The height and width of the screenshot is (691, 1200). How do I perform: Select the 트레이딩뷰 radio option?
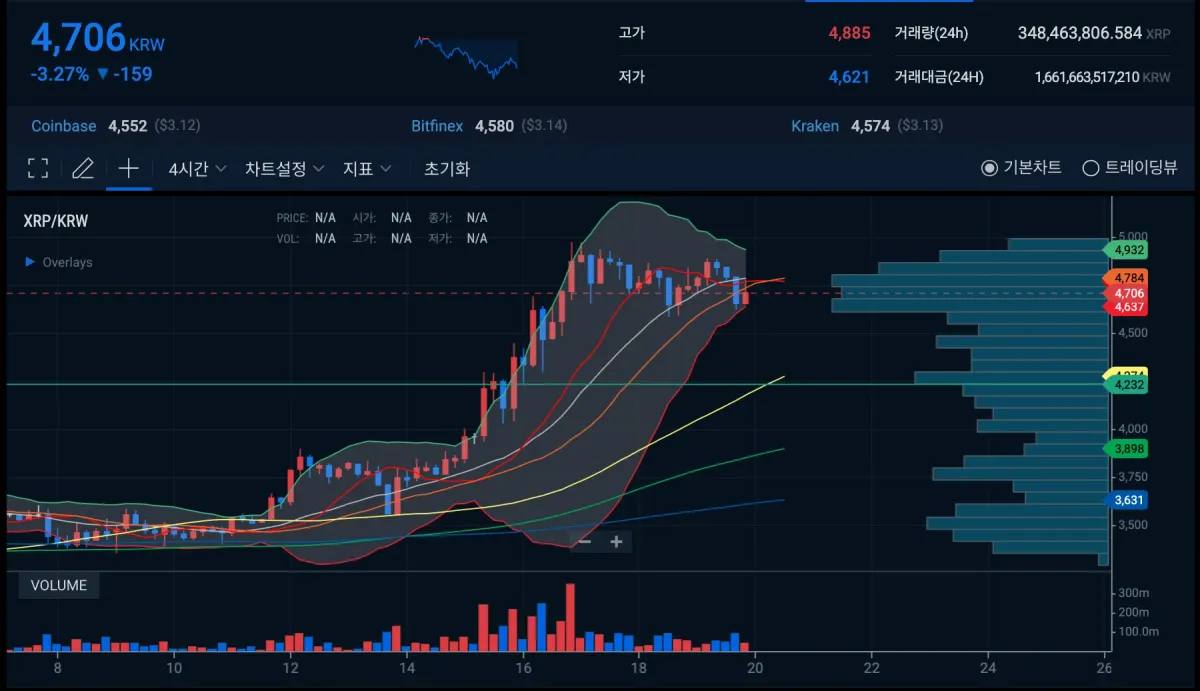[x=1130, y=168]
